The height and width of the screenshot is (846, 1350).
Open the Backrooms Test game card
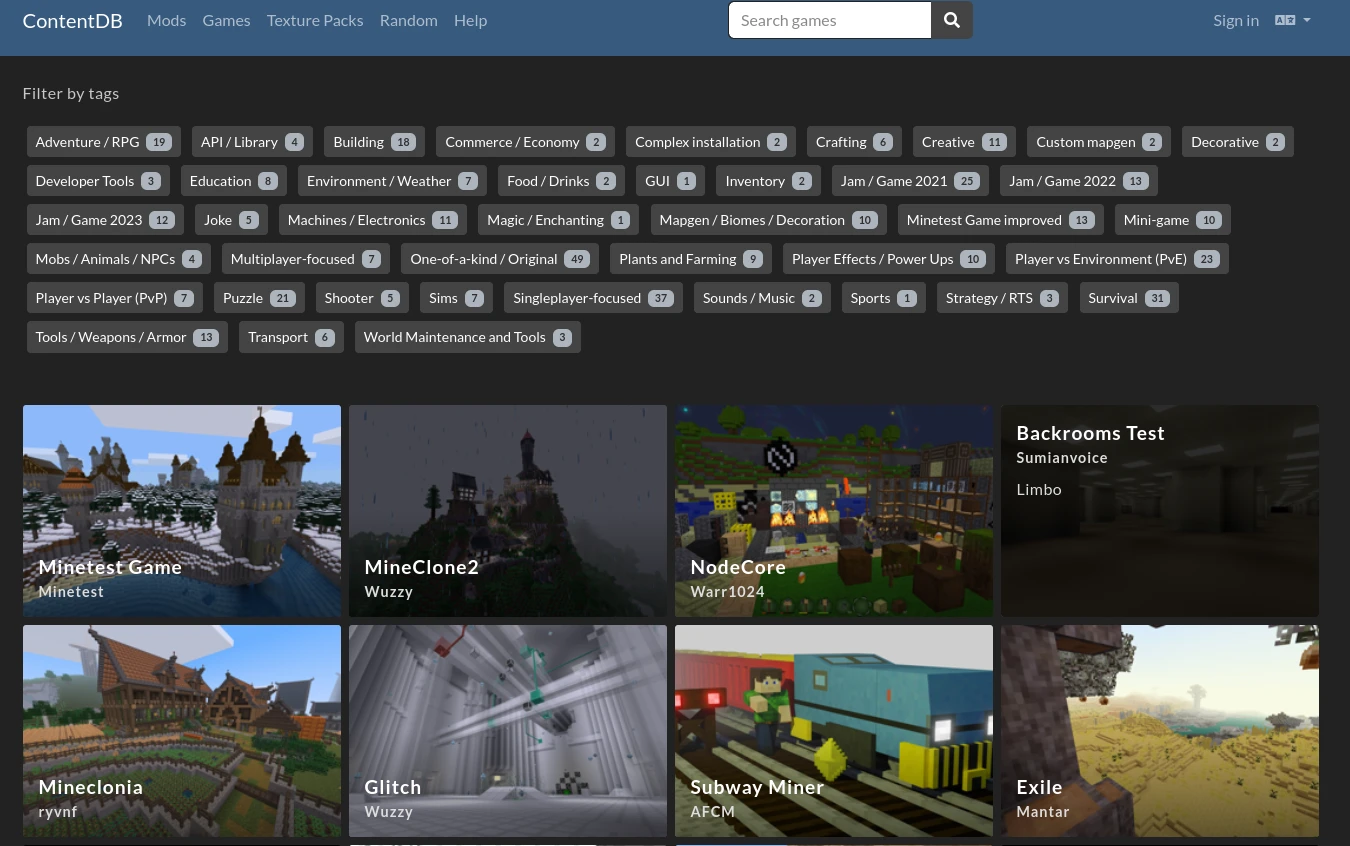tap(1160, 510)
